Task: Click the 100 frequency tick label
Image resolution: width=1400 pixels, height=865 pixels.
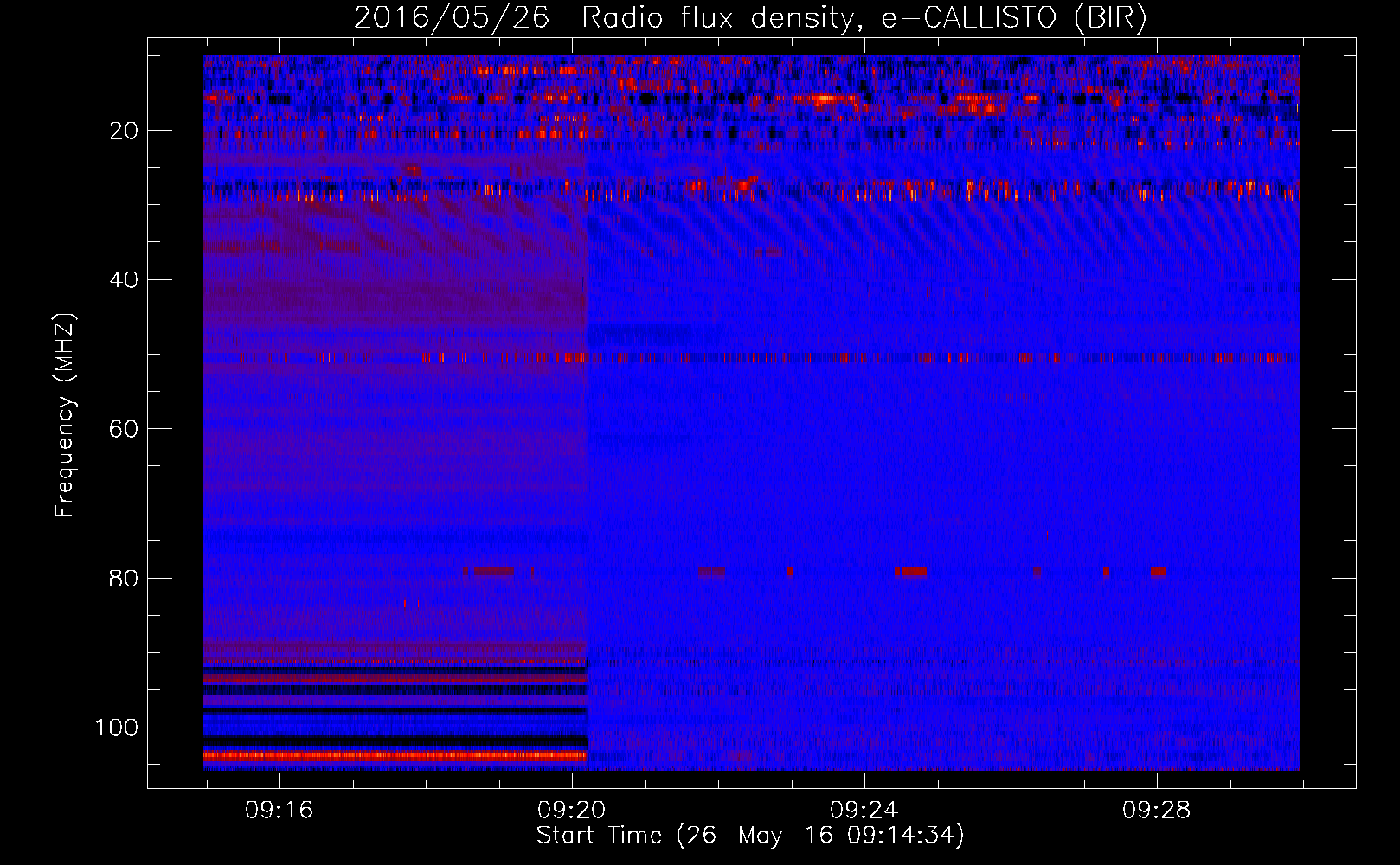Action: (117, 727)
